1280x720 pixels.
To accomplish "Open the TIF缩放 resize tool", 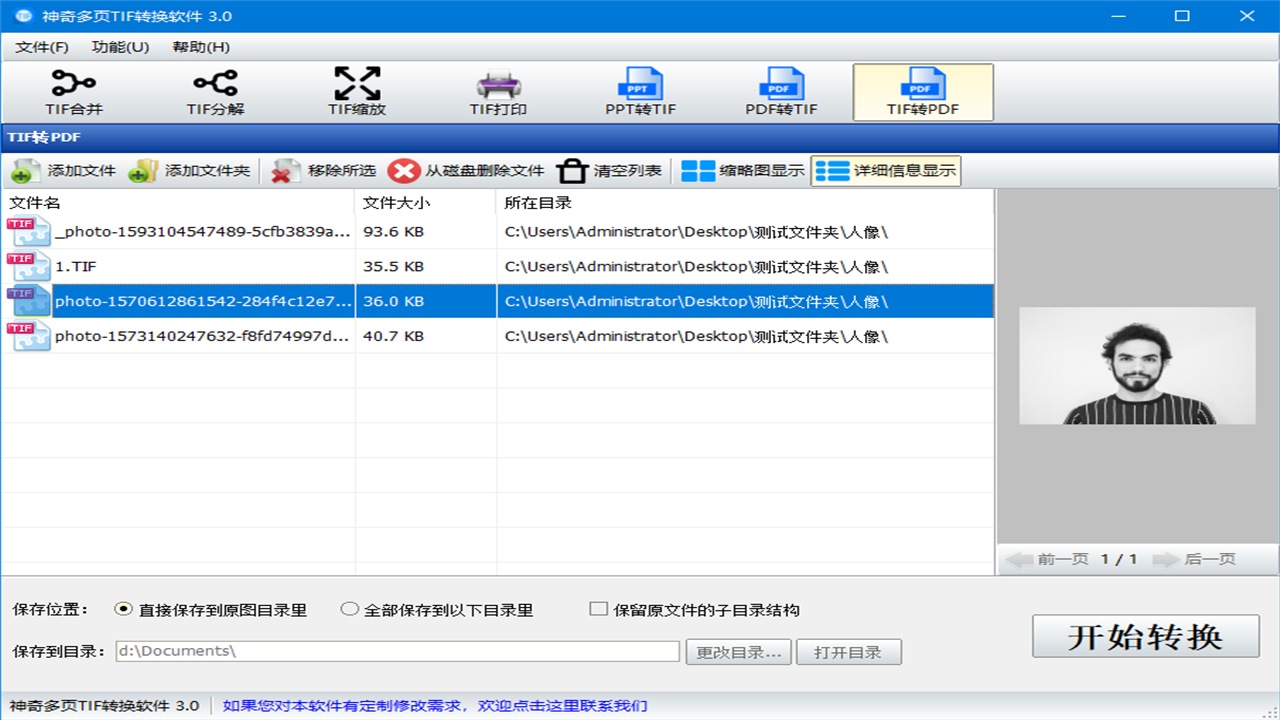I will (x=358, y=90).
